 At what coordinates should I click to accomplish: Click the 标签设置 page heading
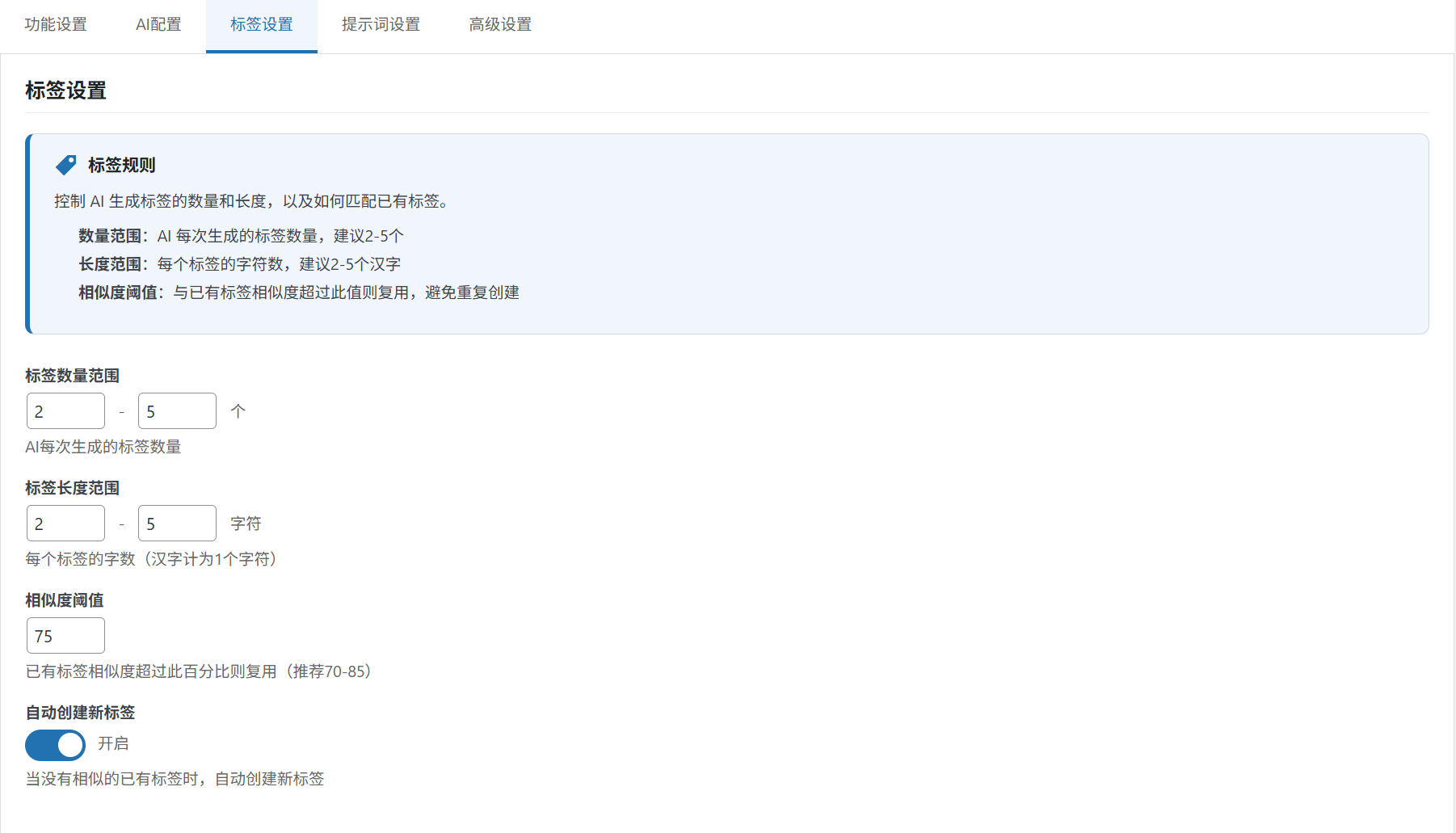click(65, 91)
